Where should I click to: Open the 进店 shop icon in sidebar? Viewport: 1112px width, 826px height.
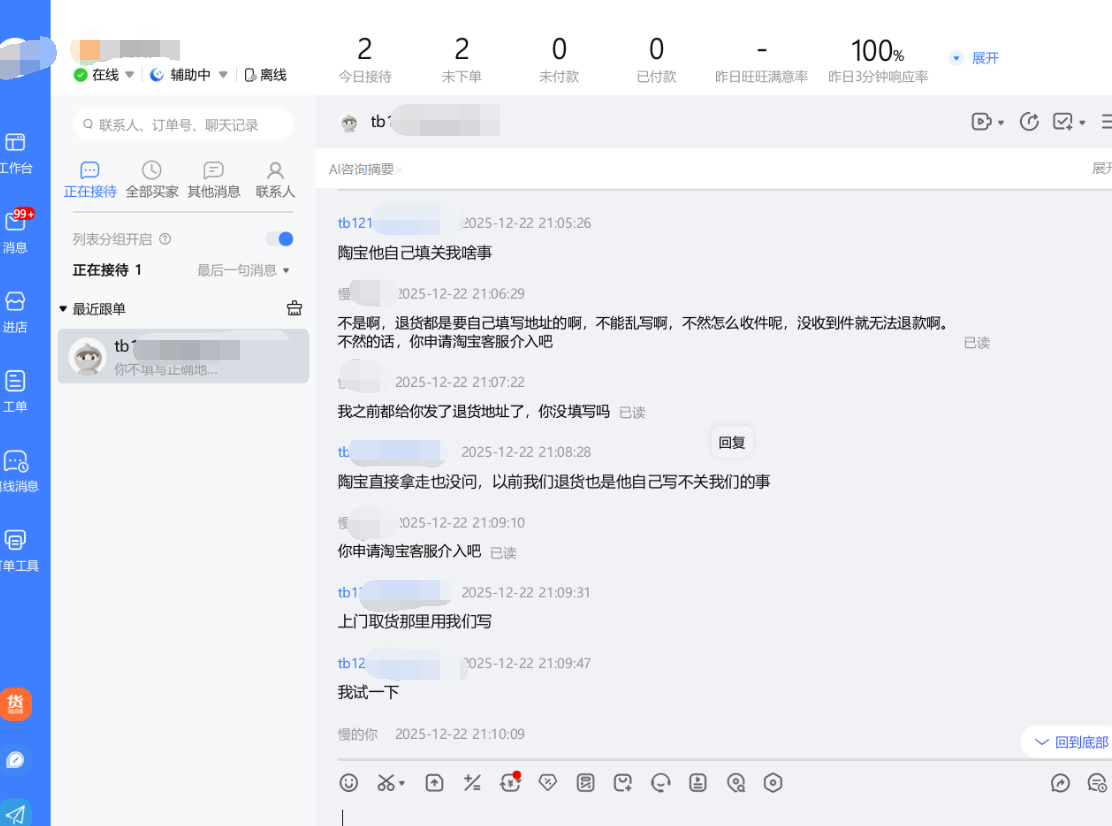click(x=16, y=311)
